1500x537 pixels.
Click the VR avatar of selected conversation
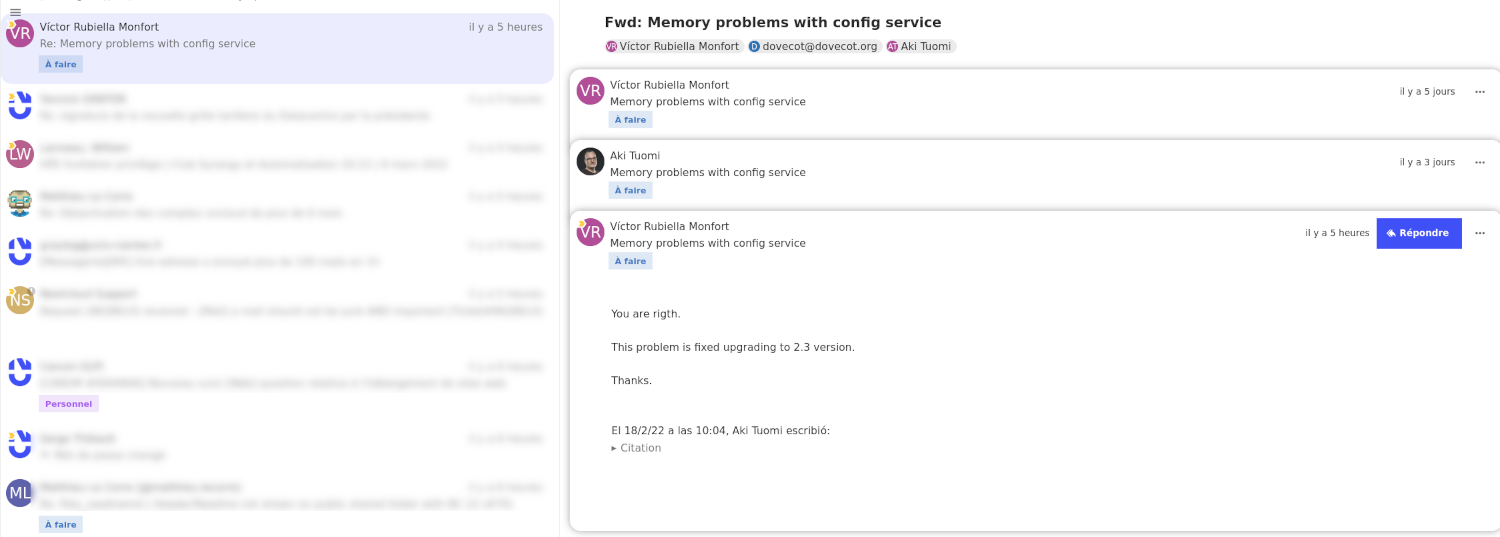coord(20,34)
